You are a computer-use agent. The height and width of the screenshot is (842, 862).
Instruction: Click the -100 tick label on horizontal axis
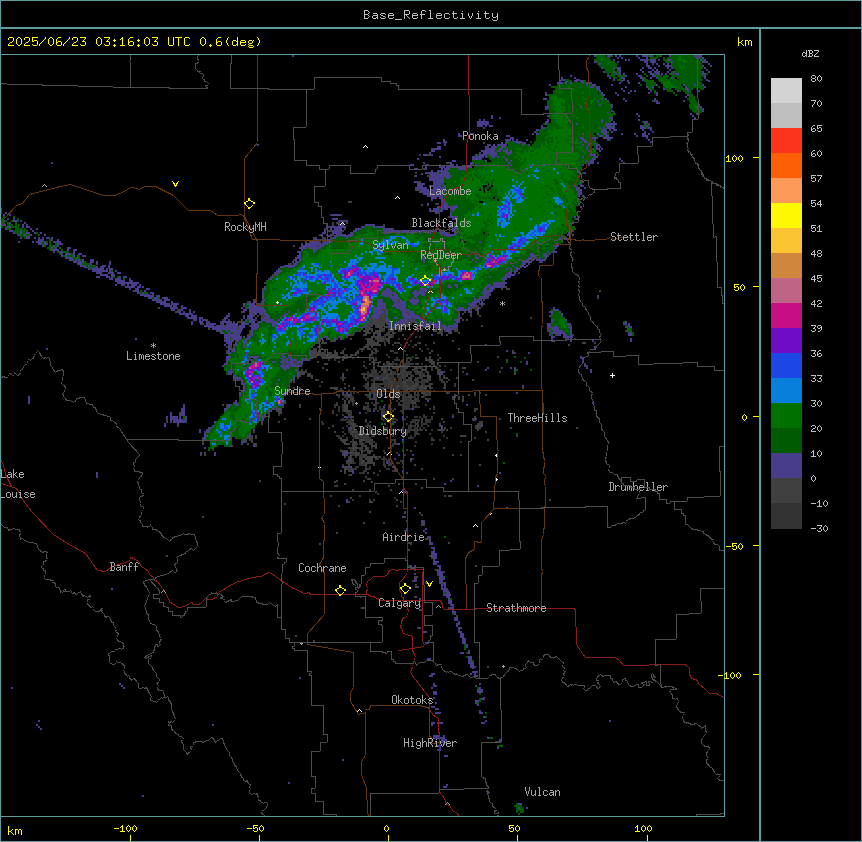coord(125,828)
